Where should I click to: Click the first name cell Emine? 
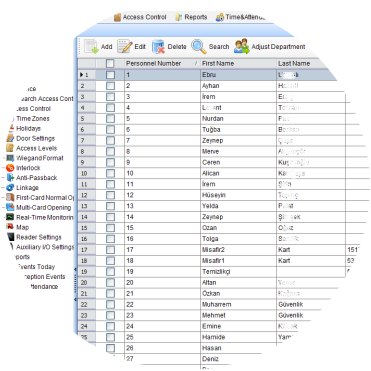(x=238, y=326)
